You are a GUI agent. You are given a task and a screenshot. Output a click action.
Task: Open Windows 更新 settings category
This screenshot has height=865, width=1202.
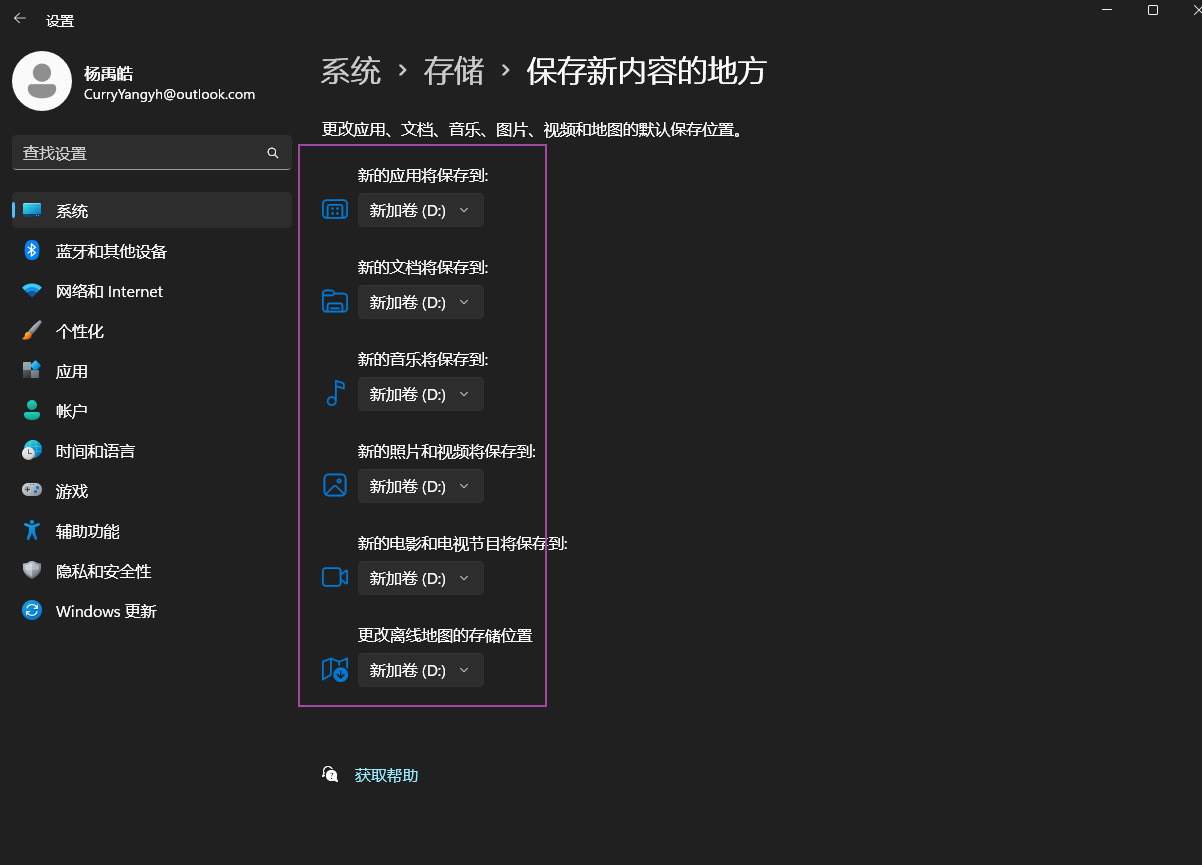pos(152,611)
